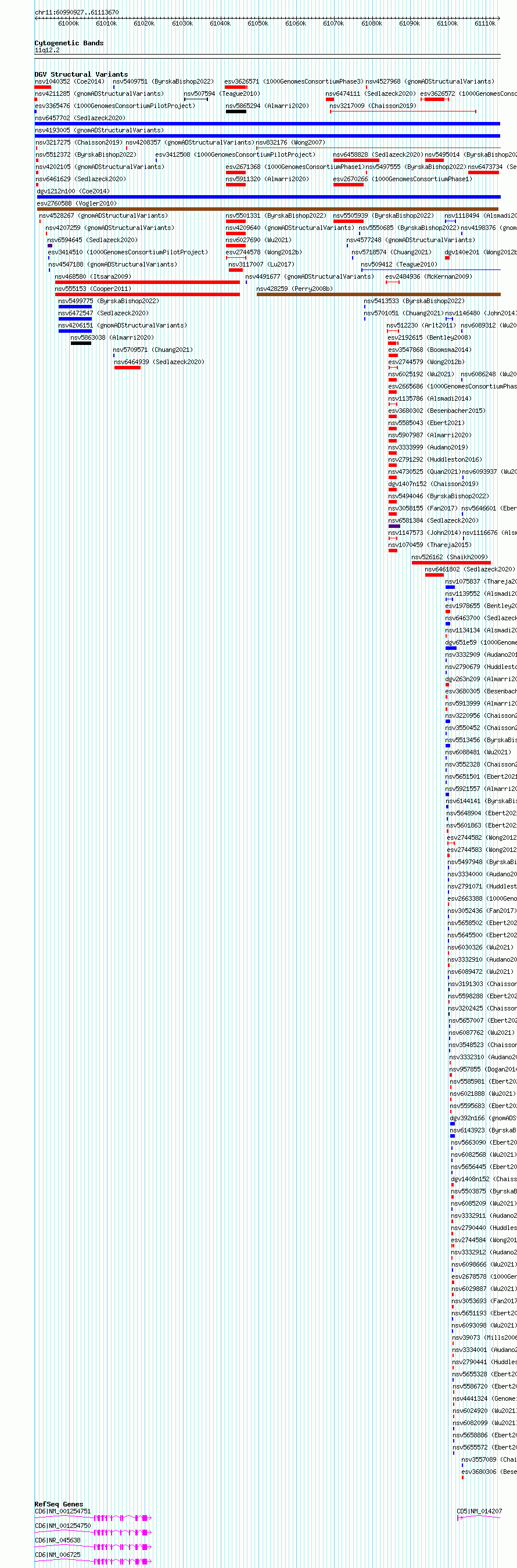Click the esv3547868 (Boomsma2014) label
Viewport: 517px width, 1568px height.
click(x=430, y=350)
